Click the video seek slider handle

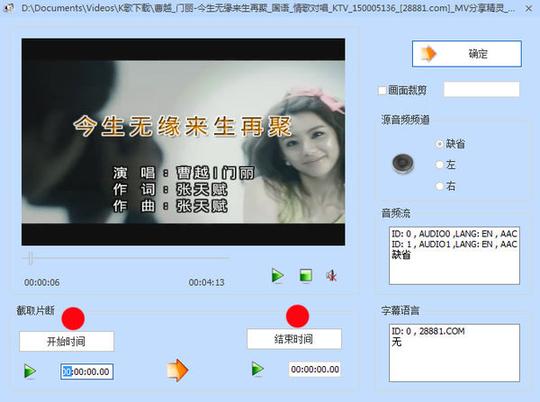(x=30, y=258)
